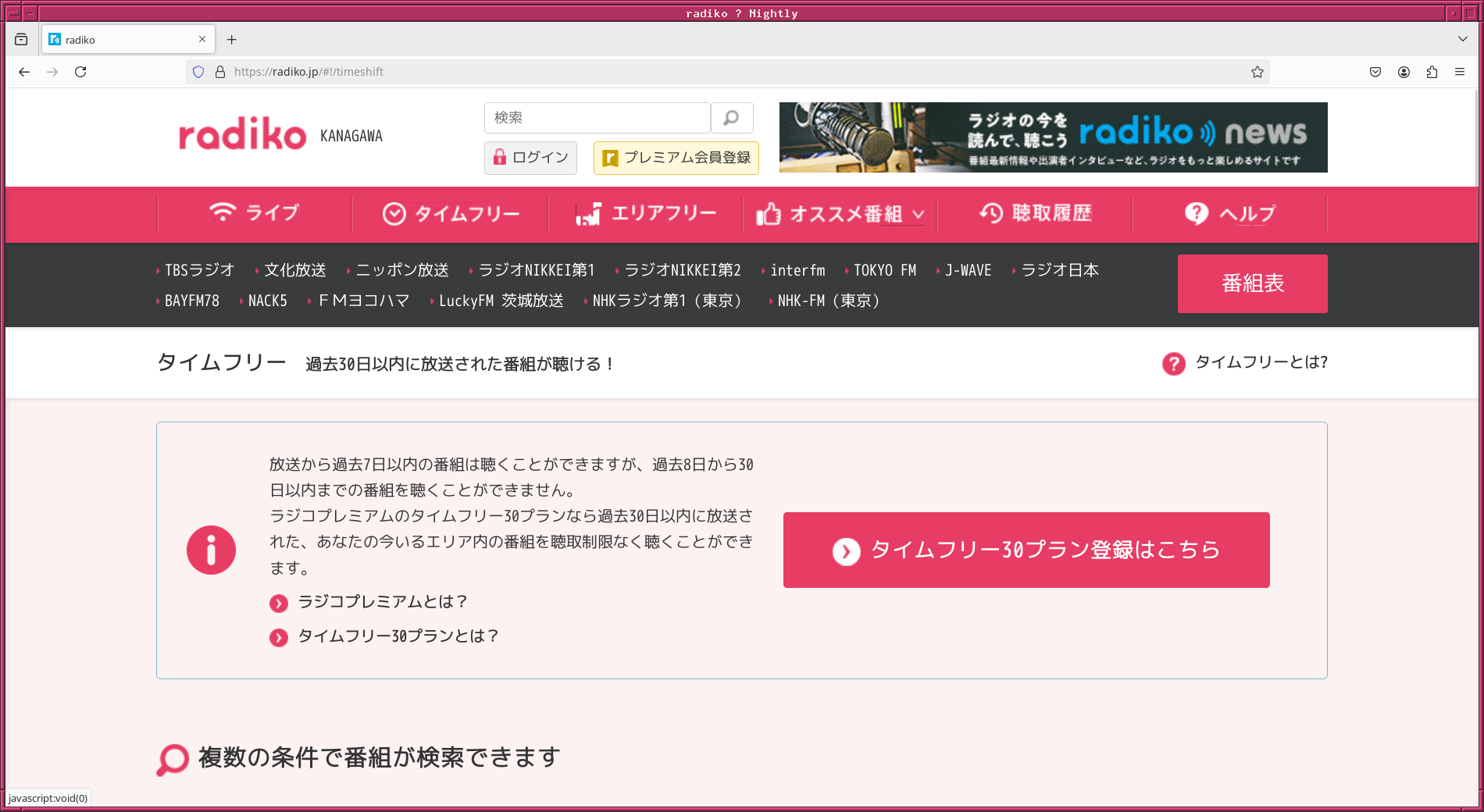Screen dimensions: 1484x812
Task: Click the タイムフリー clock icon
Action: (394, 212)
